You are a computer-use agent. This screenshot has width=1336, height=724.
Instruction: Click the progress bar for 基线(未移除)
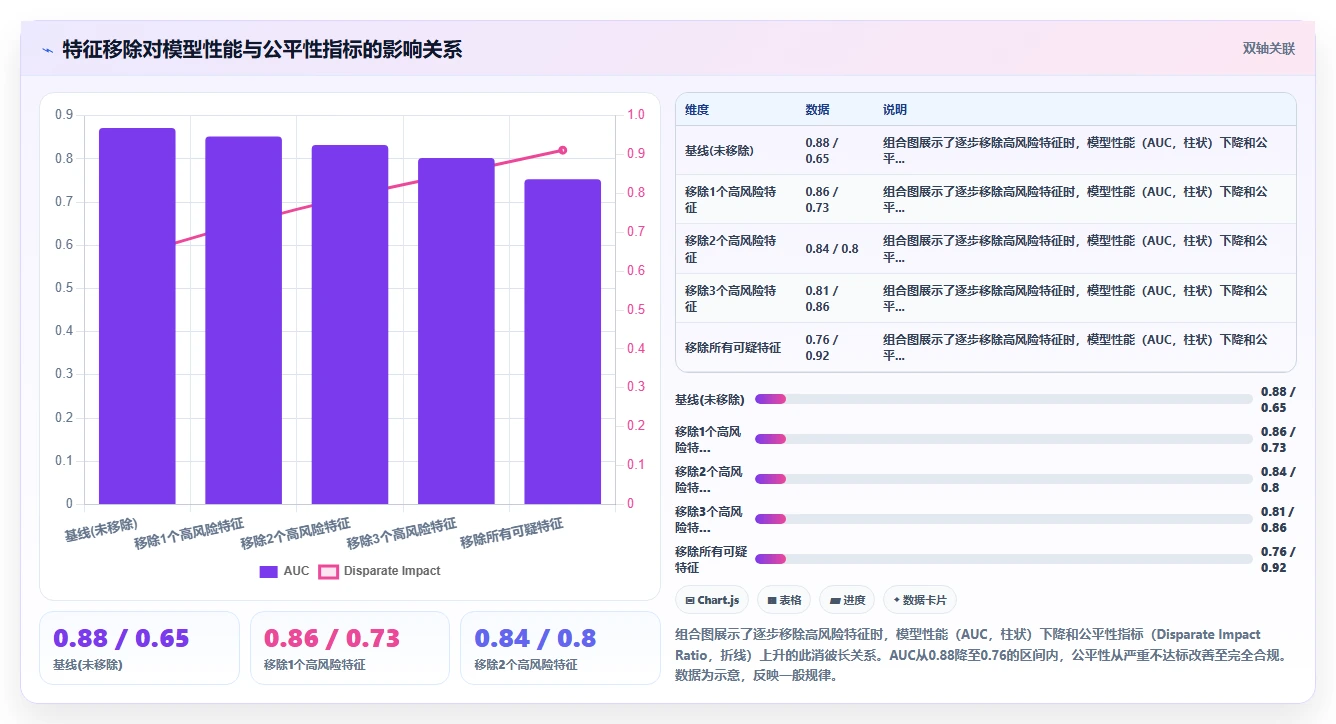[x=1004, y=399]
